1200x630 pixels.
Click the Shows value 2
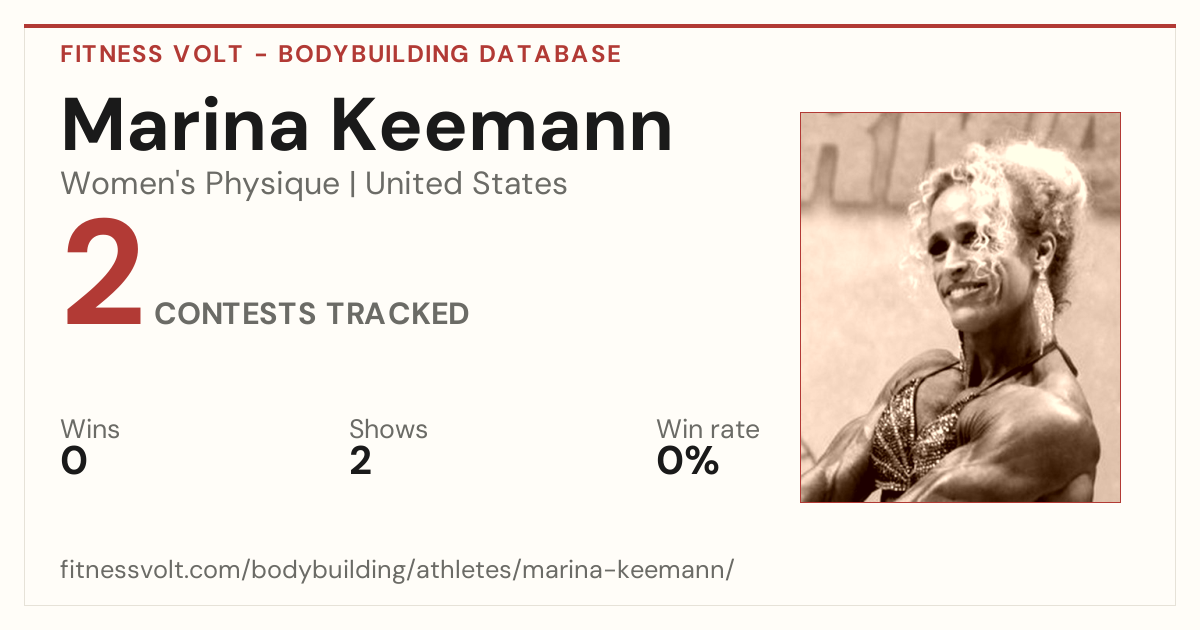coord(361,461)
